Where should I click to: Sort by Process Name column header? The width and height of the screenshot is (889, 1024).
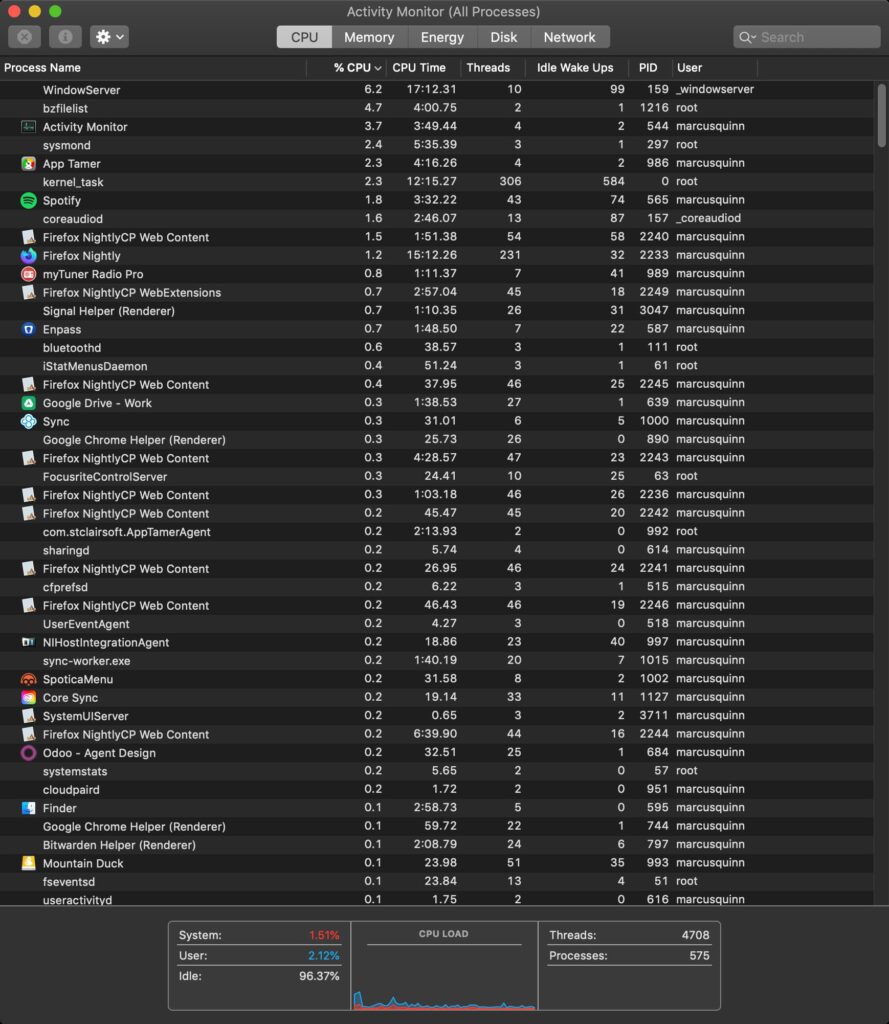153,68
